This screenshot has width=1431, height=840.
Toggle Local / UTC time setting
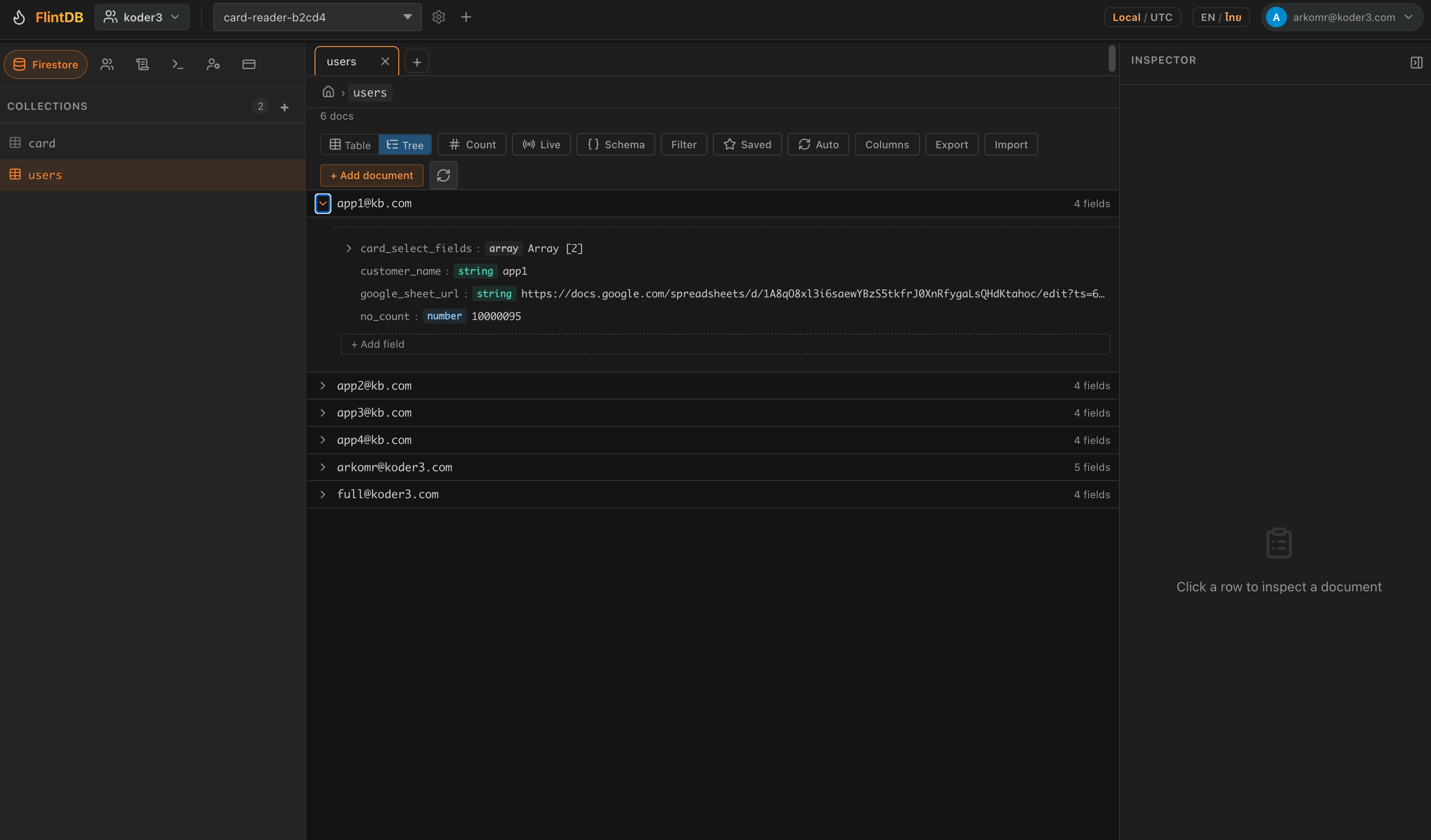(1142, 17)
